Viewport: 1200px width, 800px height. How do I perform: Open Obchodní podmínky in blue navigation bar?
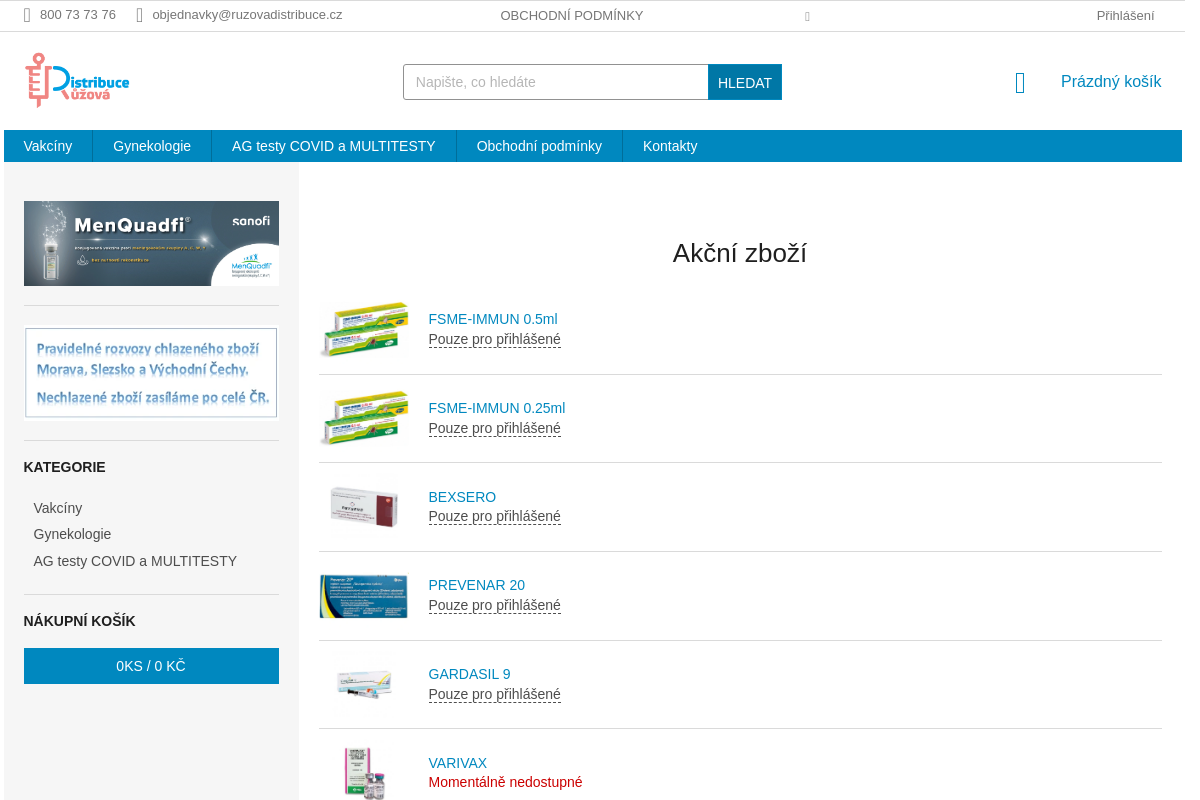click(x=539, y=146)
